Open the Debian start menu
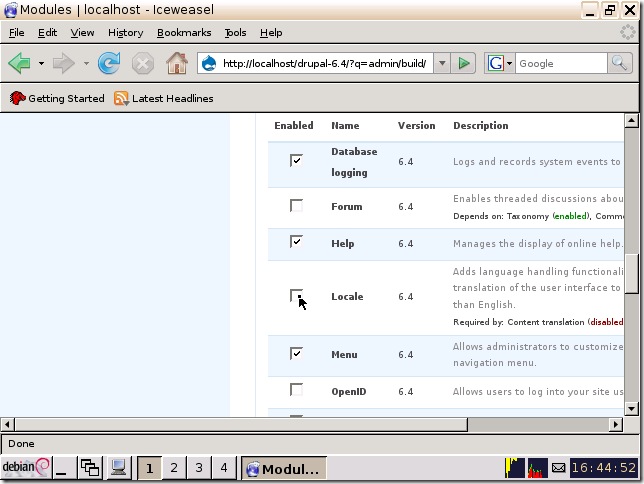The image size is (644, 484). coord(26,467)
